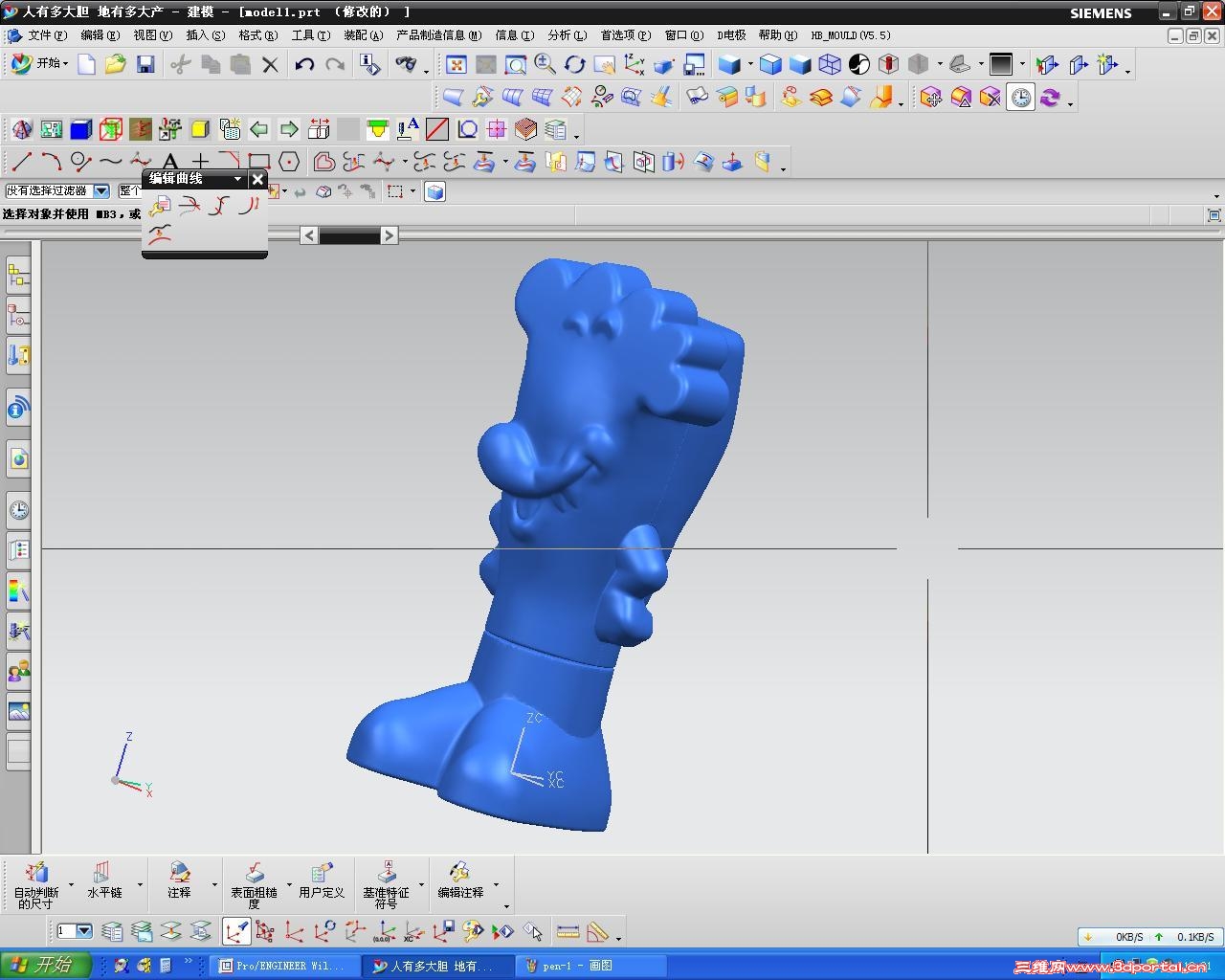Screen dimensions: 1225x980
Task: Select the Line curve tool
Action: pyautogui.click(x=21, y=162)
